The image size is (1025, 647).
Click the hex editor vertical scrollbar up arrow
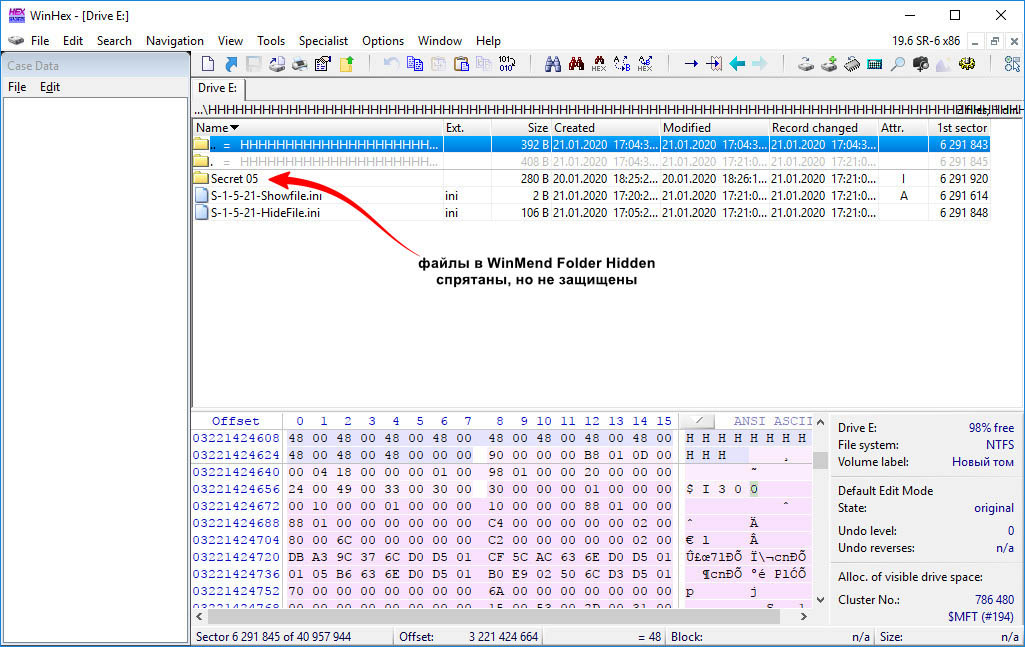[820, 422]
